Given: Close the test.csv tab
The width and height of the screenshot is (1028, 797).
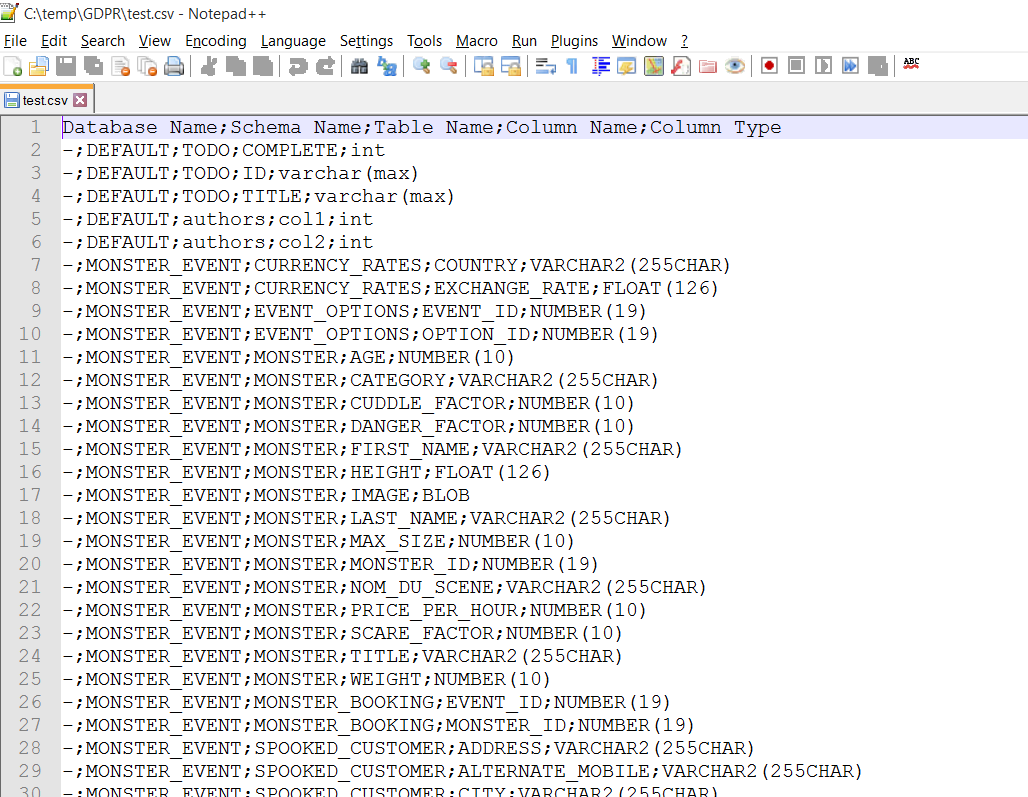Looking at the screenshot, I should (80, 100).
